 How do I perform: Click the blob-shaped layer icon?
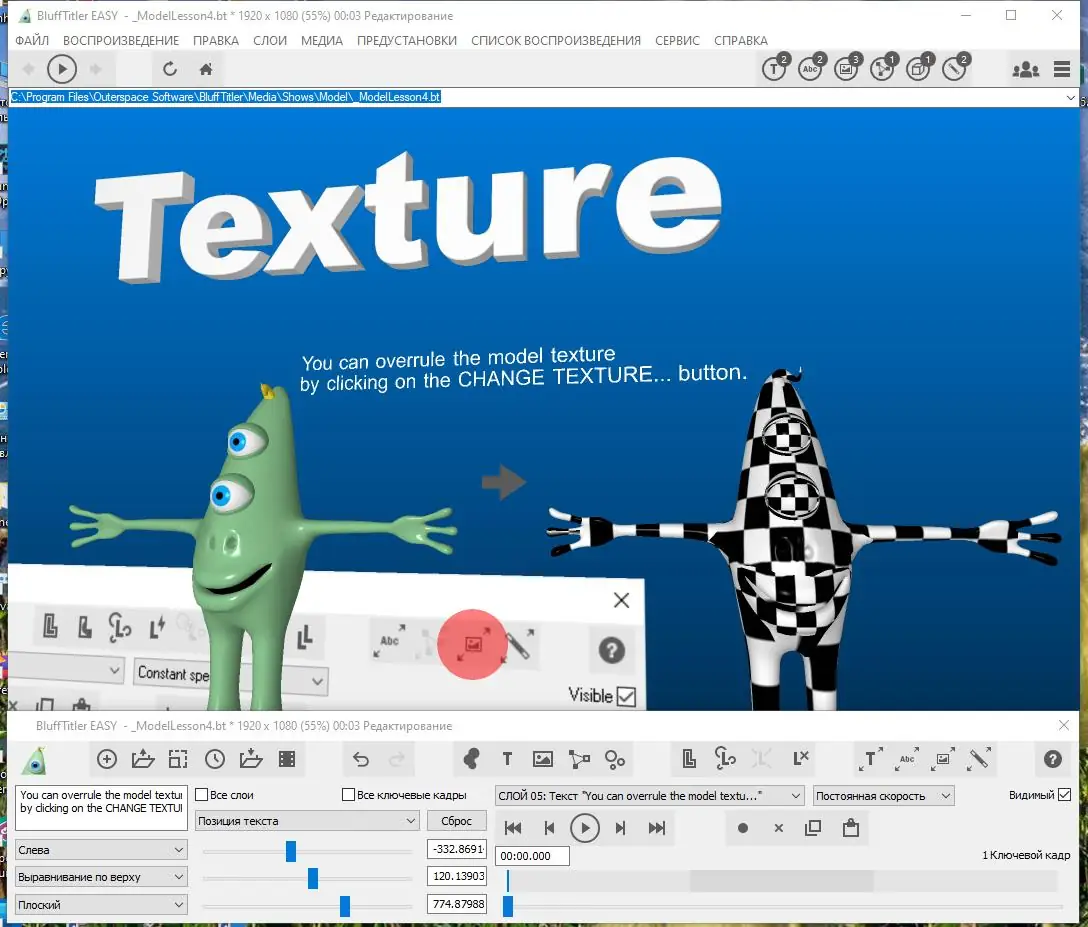coord(471,759)
